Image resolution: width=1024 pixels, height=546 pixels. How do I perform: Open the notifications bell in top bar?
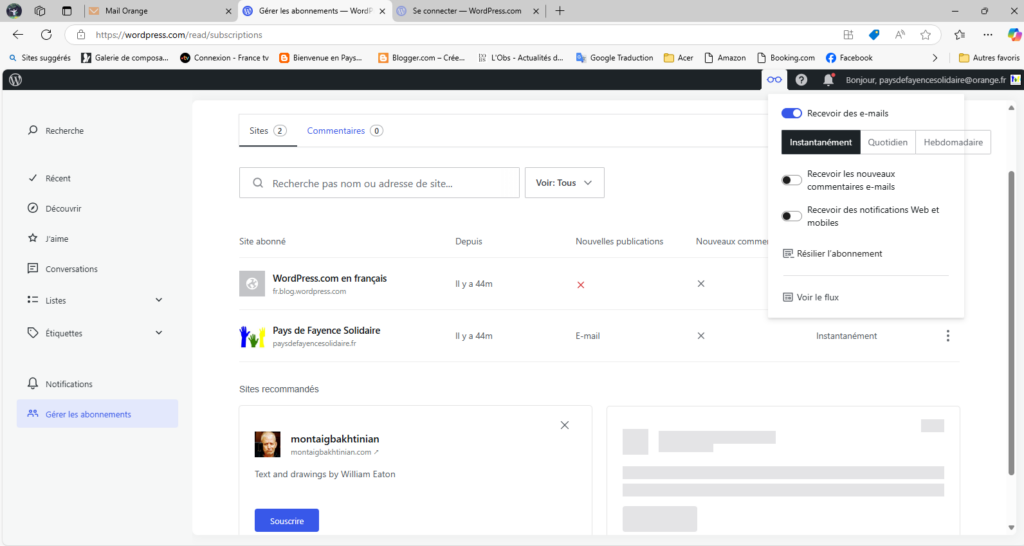[828, 79]
